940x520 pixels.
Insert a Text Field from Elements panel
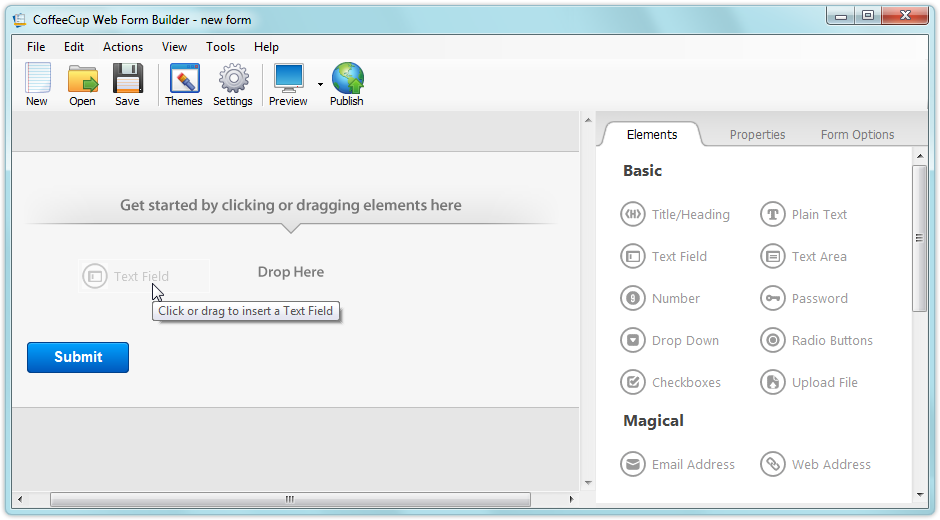(x=664, y=256)
